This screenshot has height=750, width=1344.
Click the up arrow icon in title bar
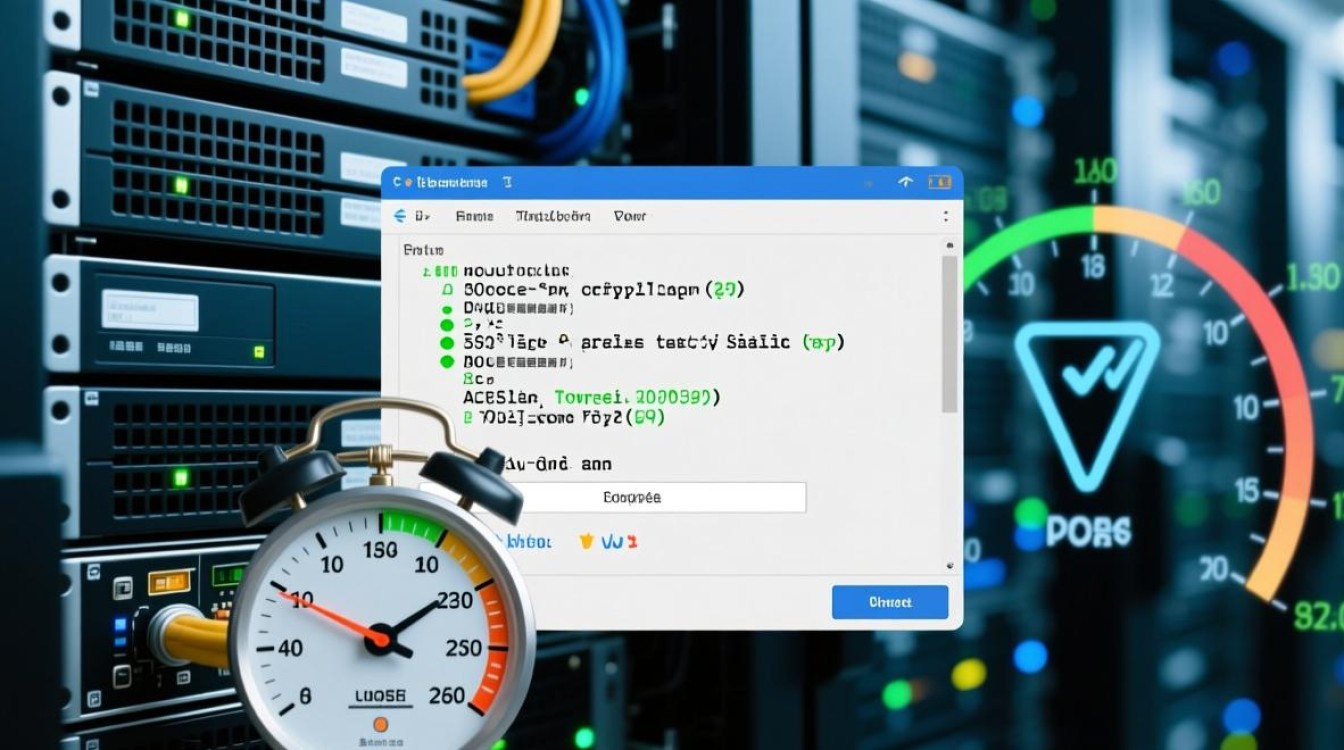906,182
